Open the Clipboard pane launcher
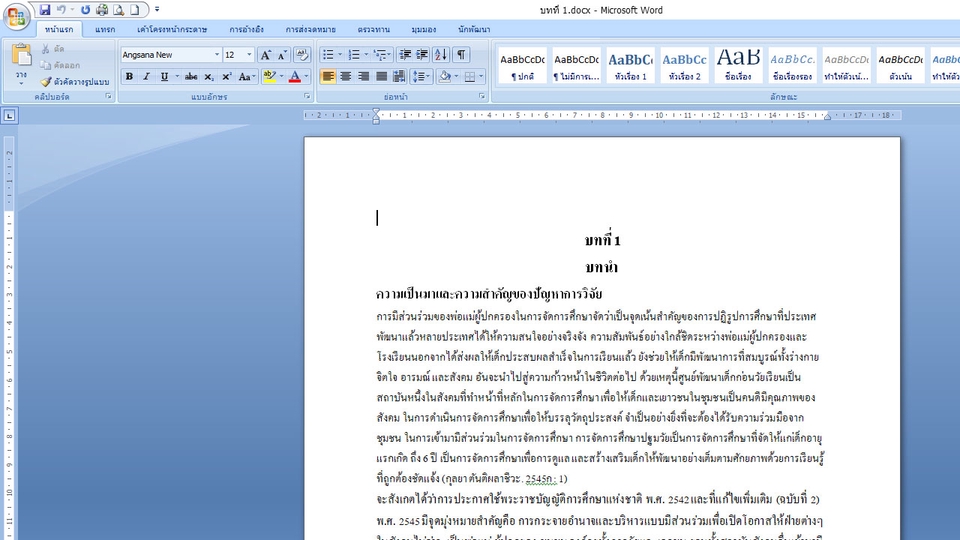This screenshot has height=540, width=960. [108, 97]
